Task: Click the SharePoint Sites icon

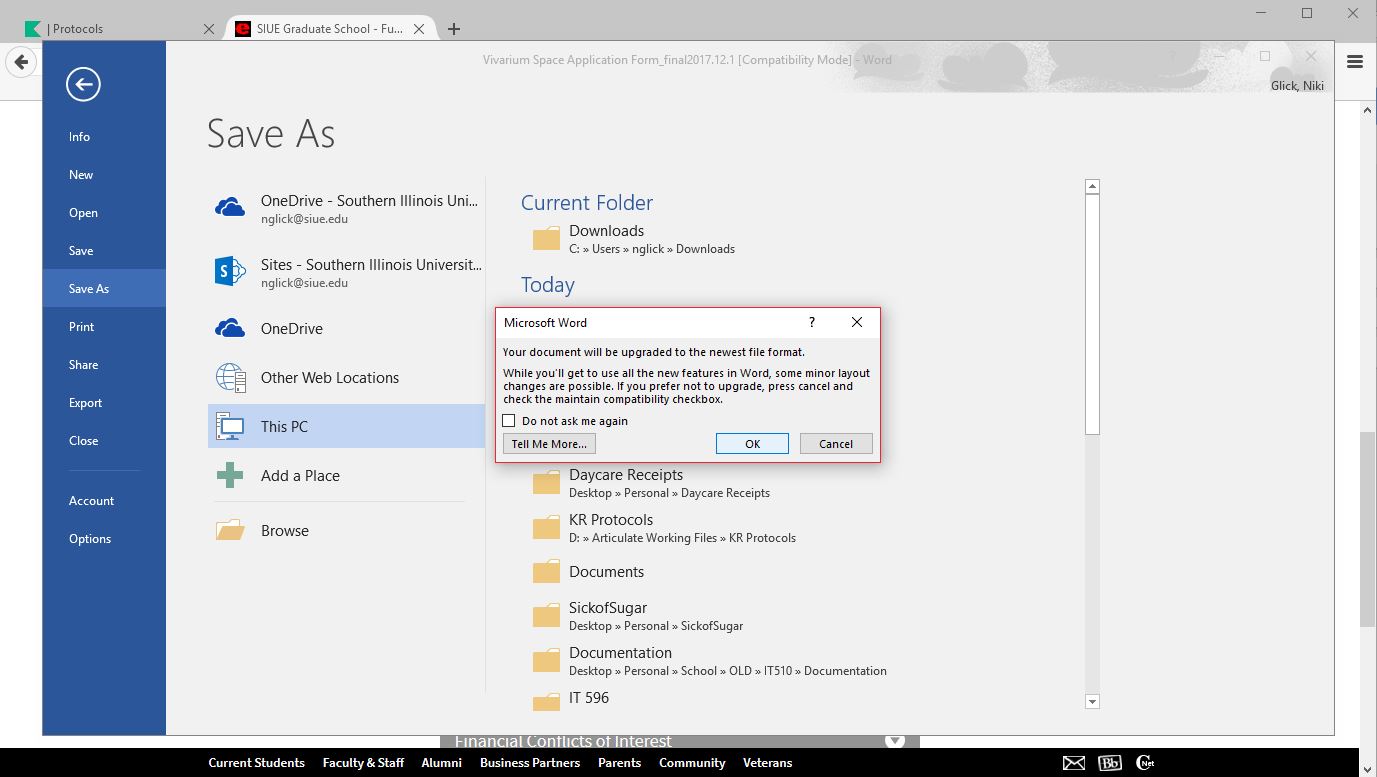Action: pyautogui.click(x=230, y=271)
